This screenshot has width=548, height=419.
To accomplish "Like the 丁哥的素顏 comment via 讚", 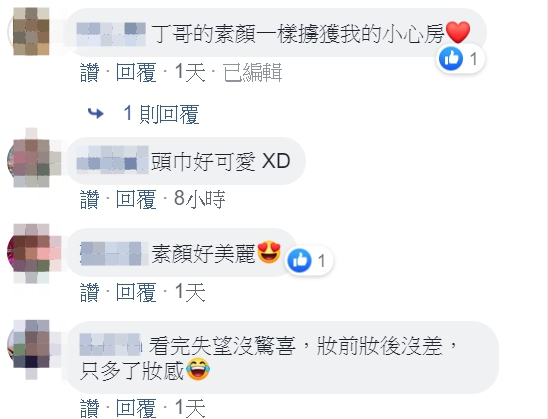I will tap(89, 72).
